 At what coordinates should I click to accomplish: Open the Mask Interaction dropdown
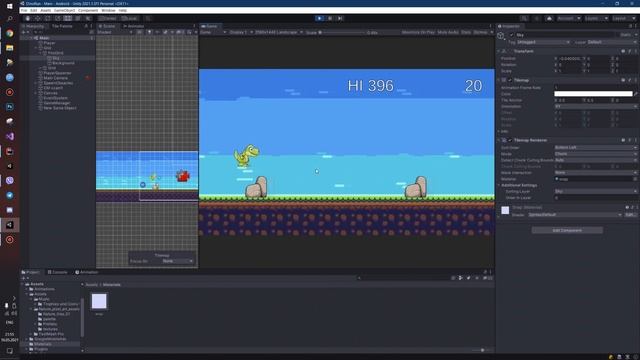click(x=595, y=173)
